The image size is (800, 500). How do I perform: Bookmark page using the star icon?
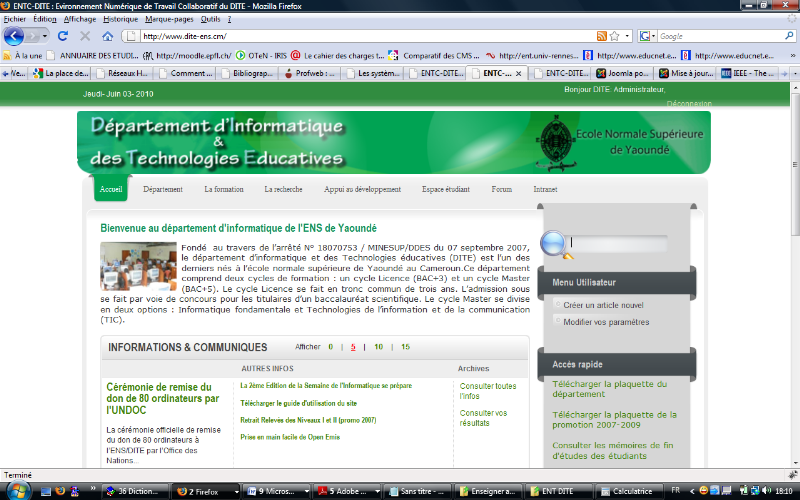(x=615, y=36)
